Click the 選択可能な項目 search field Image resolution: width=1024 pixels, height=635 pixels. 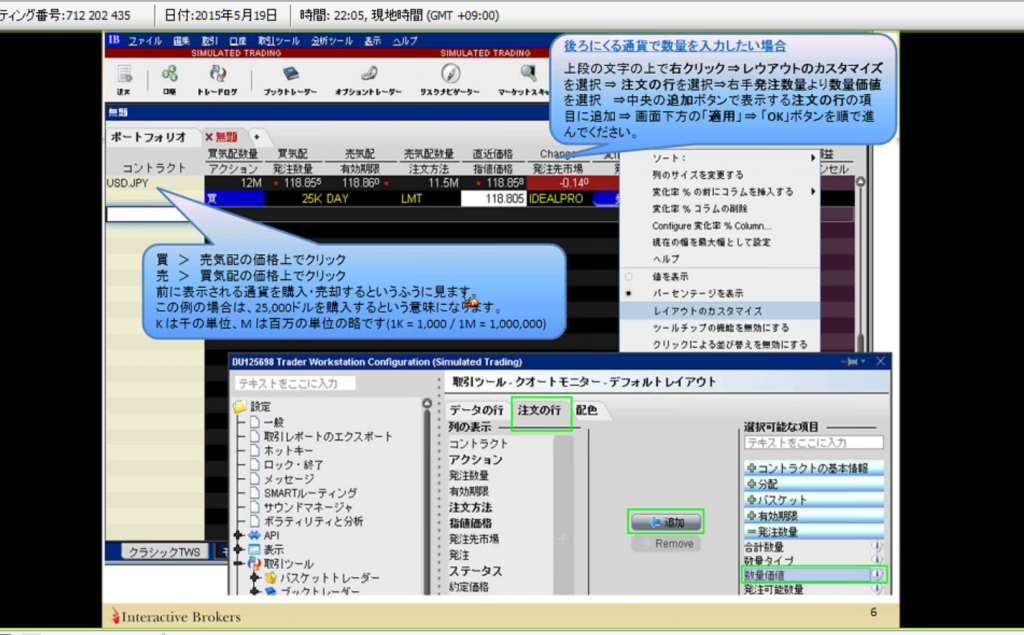pos(814,442)
